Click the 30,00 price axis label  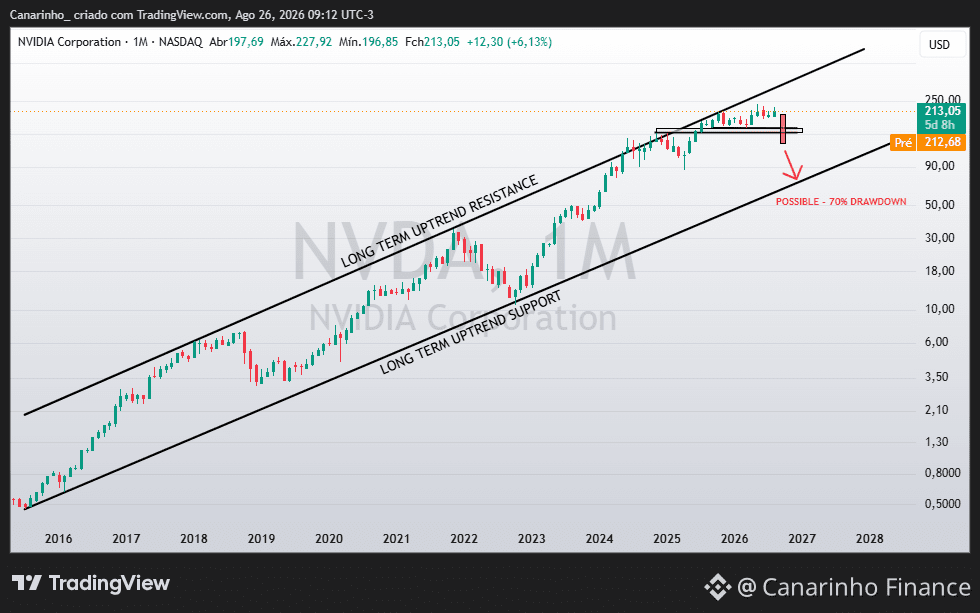[x=940, y=238]
